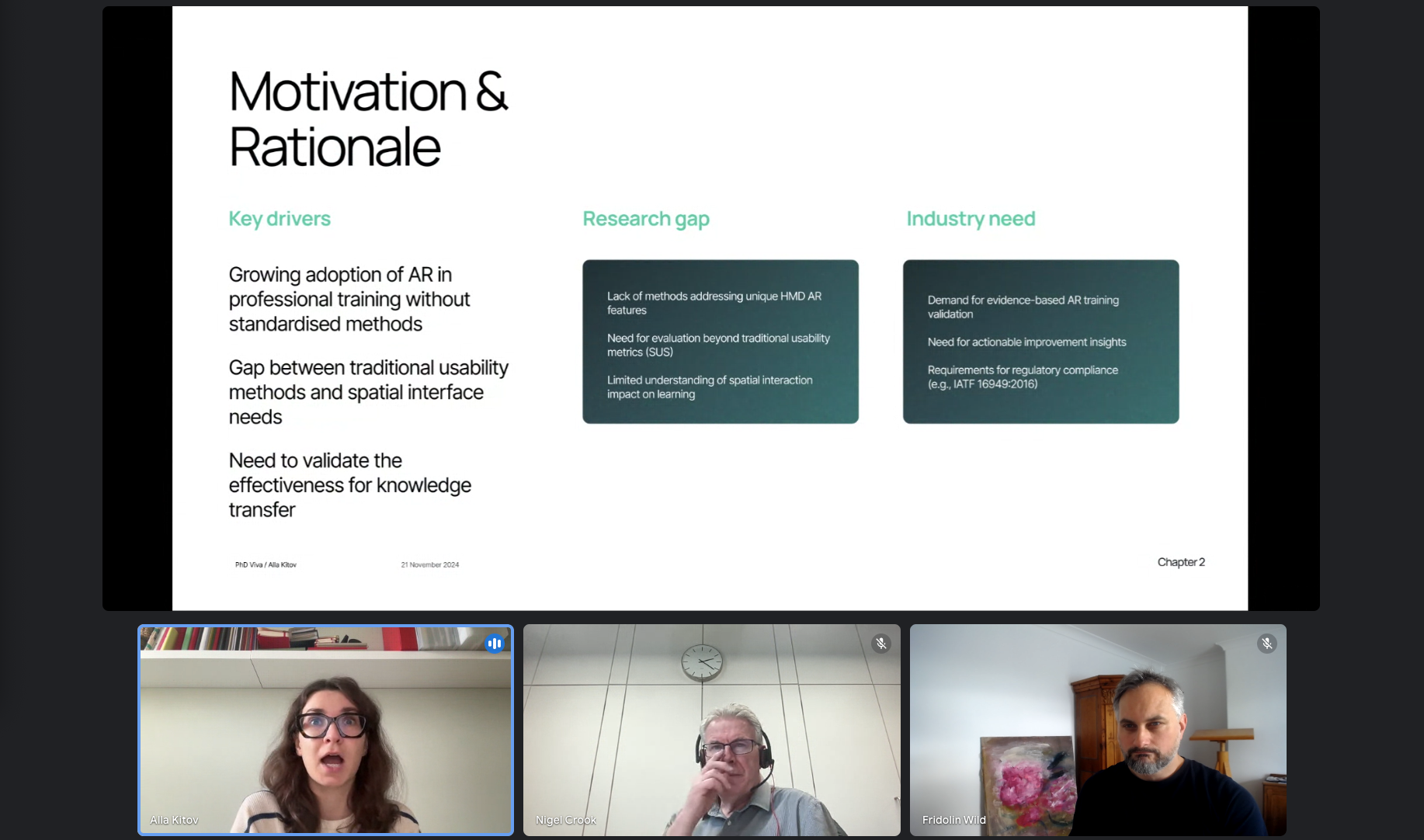Select Nigel Crook's video tile
Viewport: 1424px width, 840px height.
pyautogui.click(x=711, y=730)
